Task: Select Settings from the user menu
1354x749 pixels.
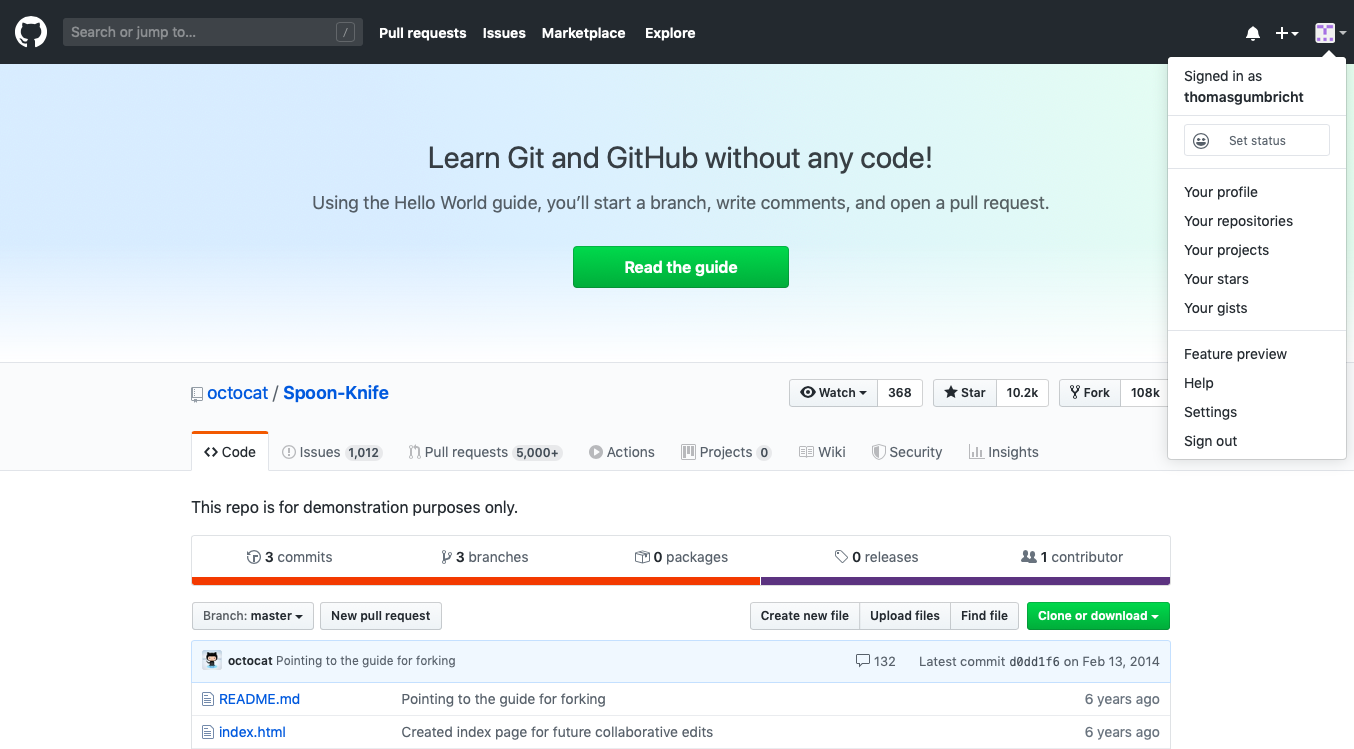Action: [1210, 412]
